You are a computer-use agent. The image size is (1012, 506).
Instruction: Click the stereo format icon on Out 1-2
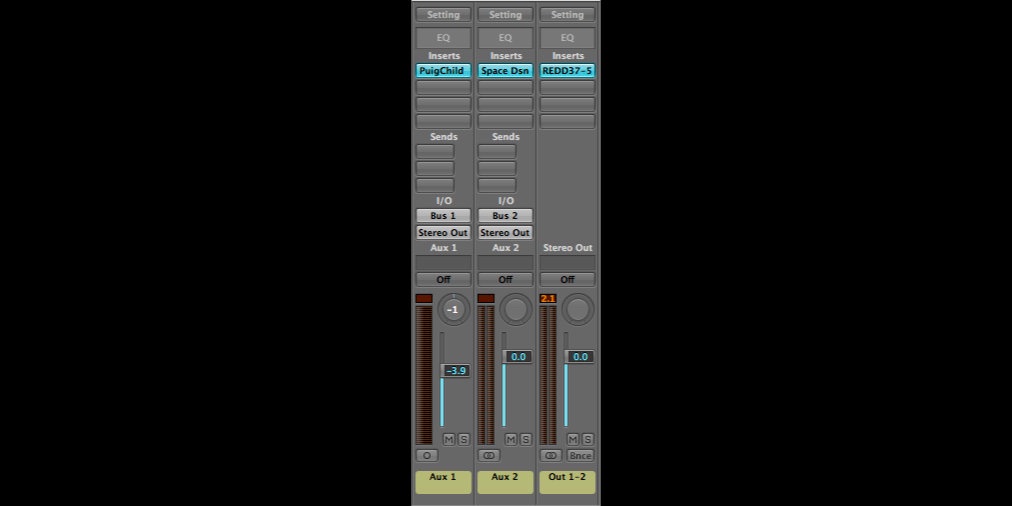point(550,455)
